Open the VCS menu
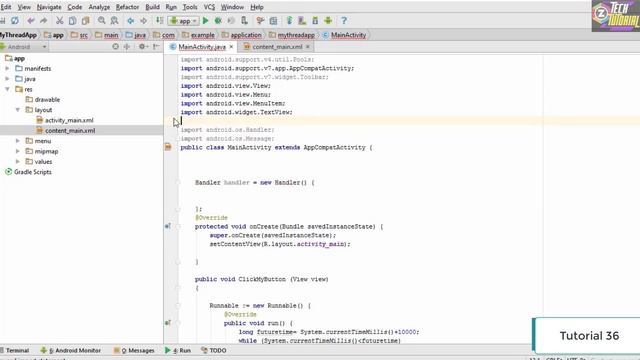The width and height of the screenshot is (640, 360). pyautogui.click(x=209, y=7)
